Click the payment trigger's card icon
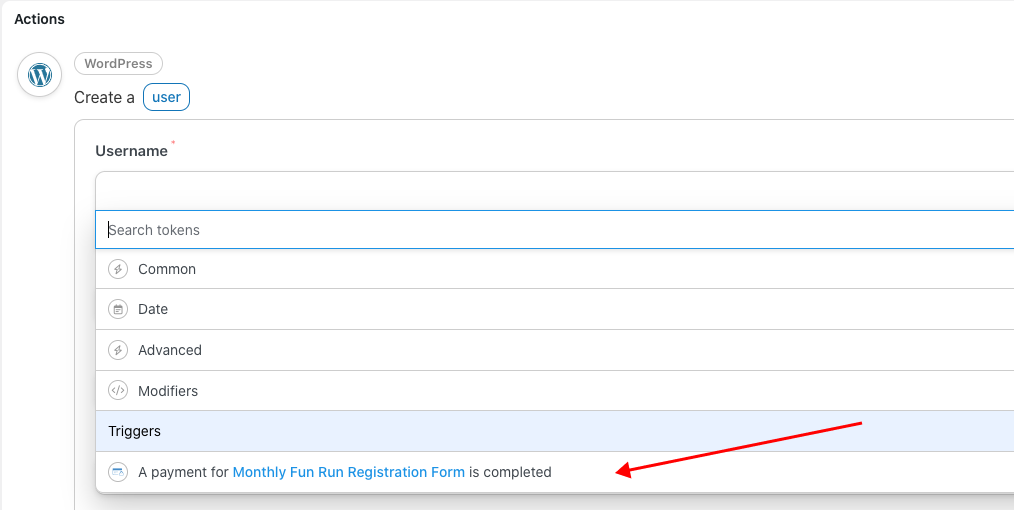This screenshot has height=510, width=1014. pyautogui.click(x=118, y=472)
